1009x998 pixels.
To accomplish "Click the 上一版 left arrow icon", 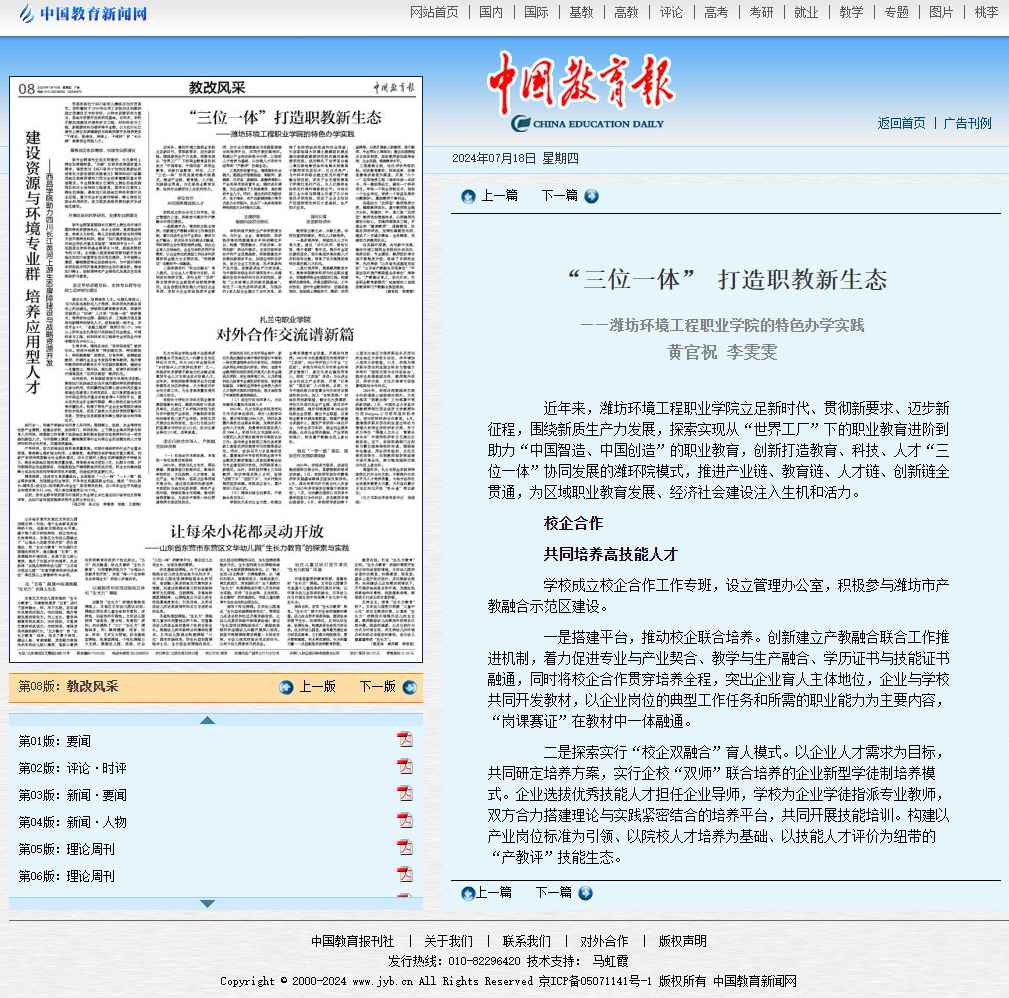I will [x=286, y=687].
